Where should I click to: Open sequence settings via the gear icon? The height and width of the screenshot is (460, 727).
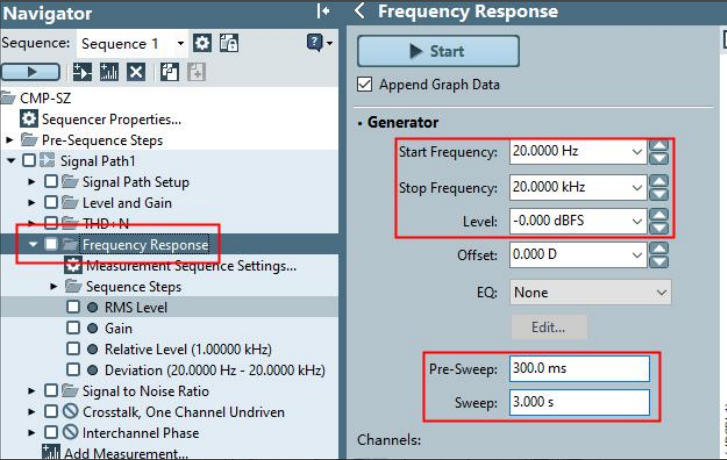(x=202, y=43)
